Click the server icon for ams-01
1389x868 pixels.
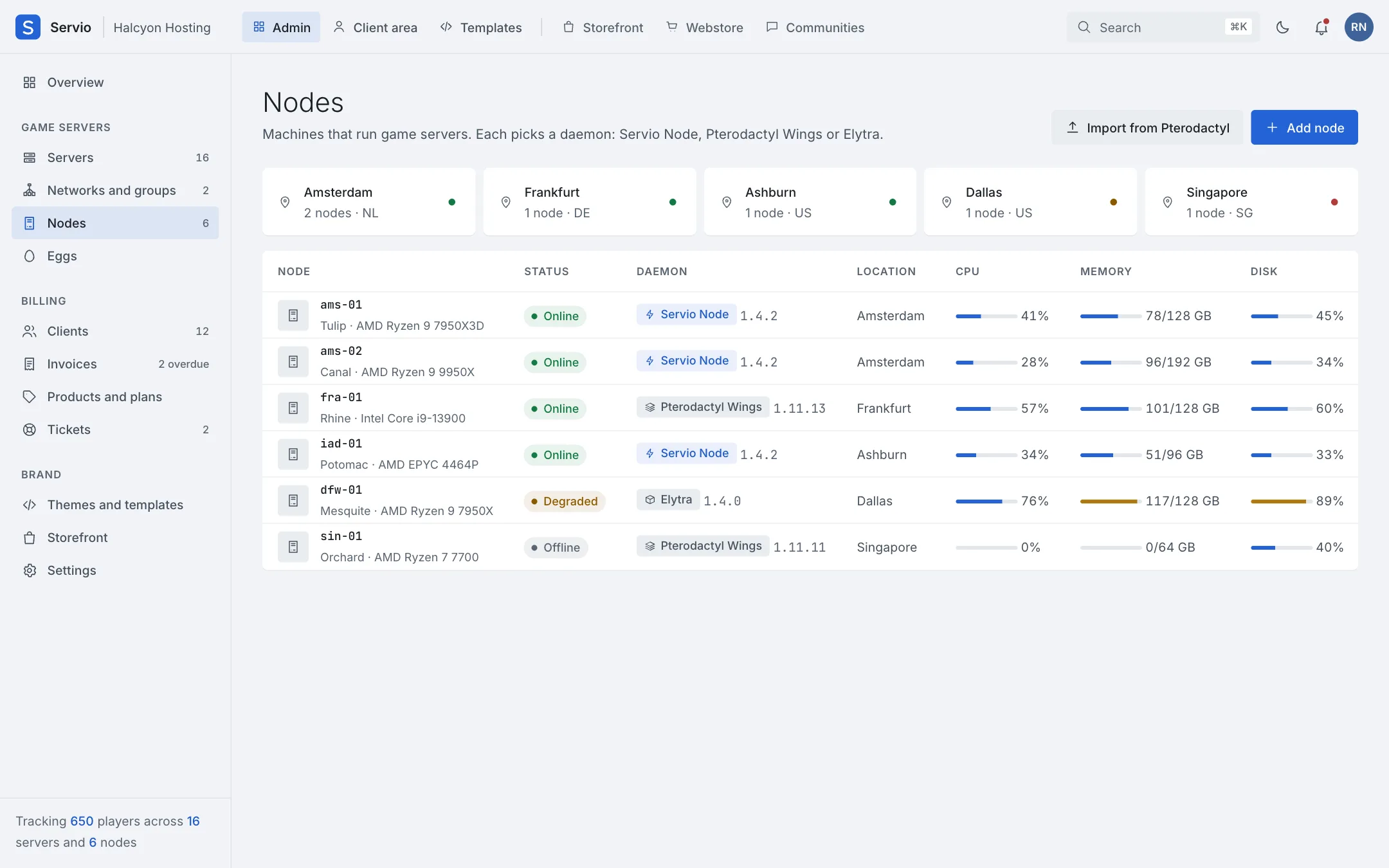293,315
